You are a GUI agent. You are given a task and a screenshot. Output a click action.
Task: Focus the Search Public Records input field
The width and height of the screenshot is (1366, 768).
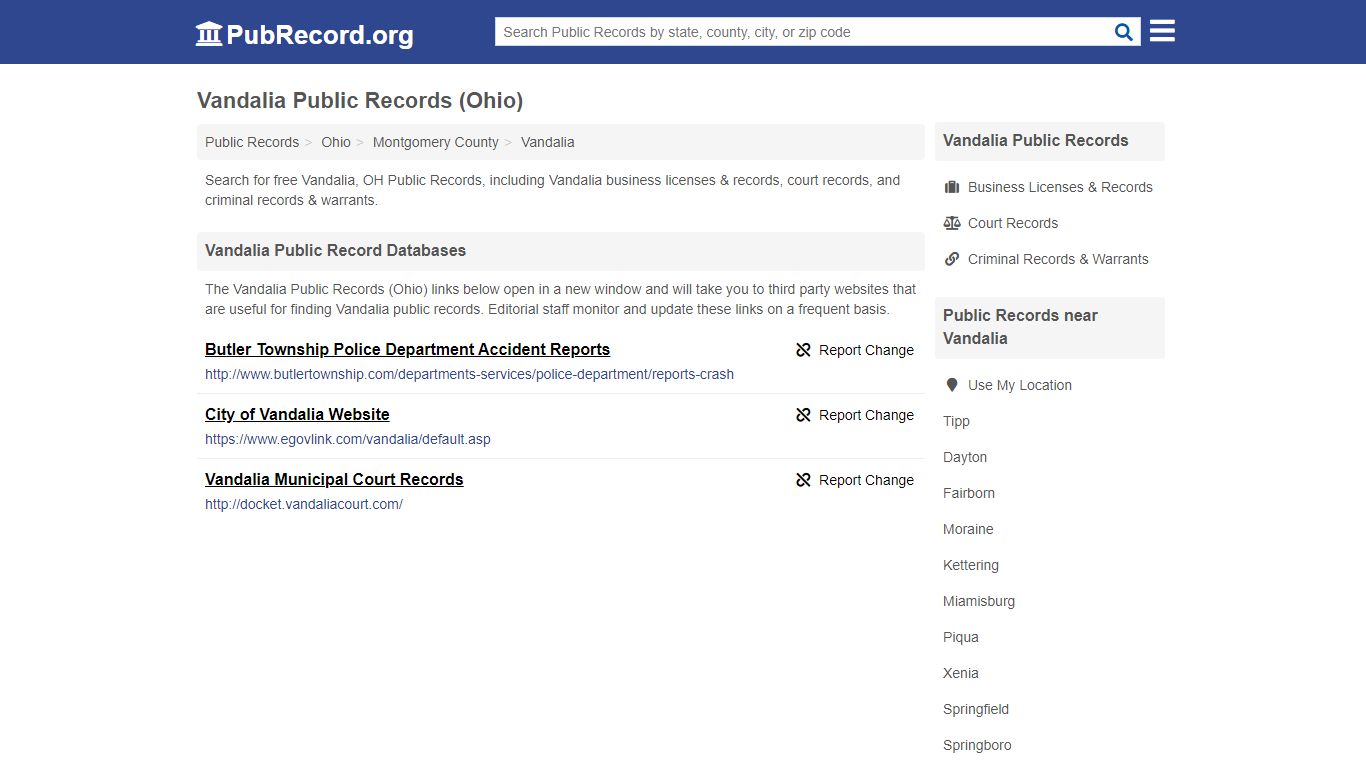click(x=803, y=32)
